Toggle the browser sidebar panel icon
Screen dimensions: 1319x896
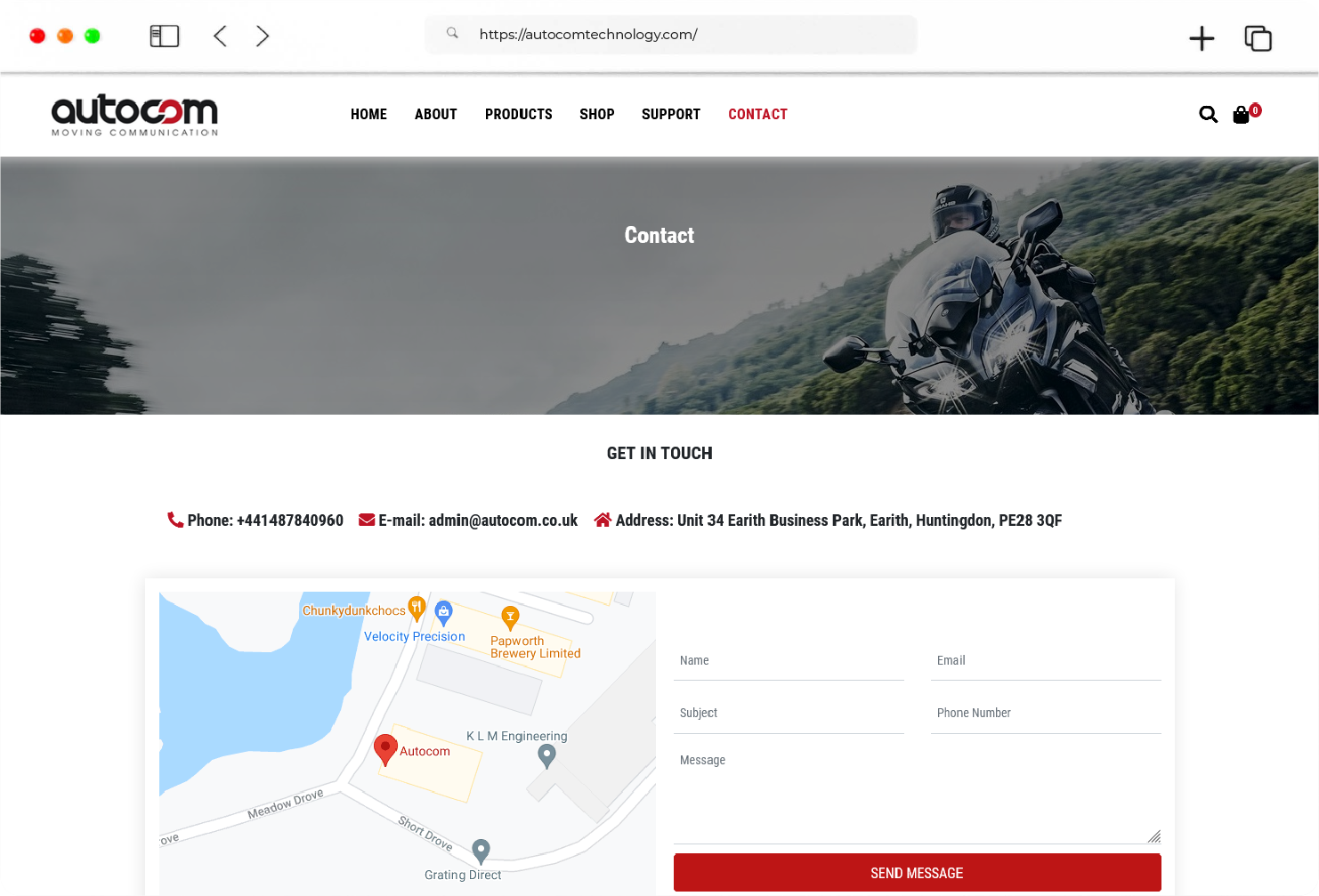(x=165, y=36)
